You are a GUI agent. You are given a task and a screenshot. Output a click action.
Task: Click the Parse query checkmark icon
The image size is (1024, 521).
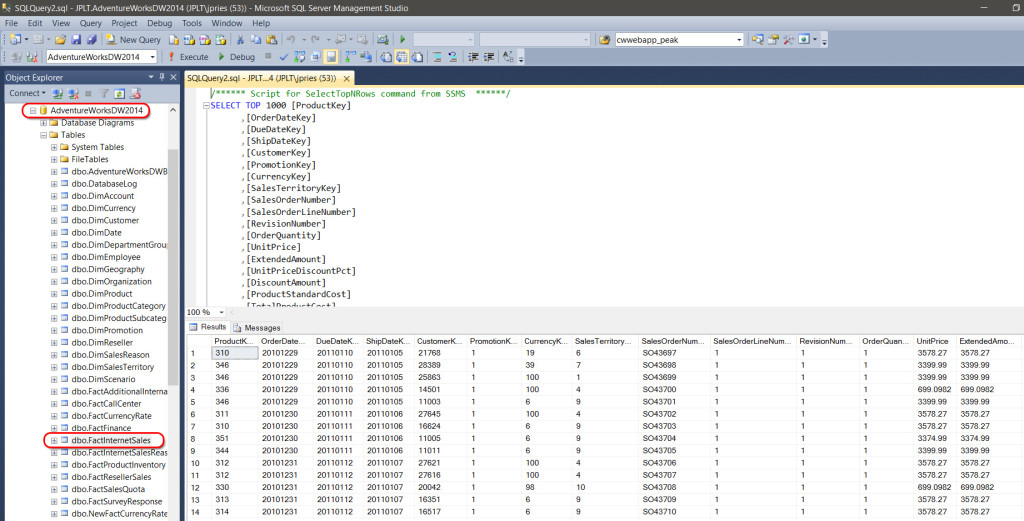(284, 57)
